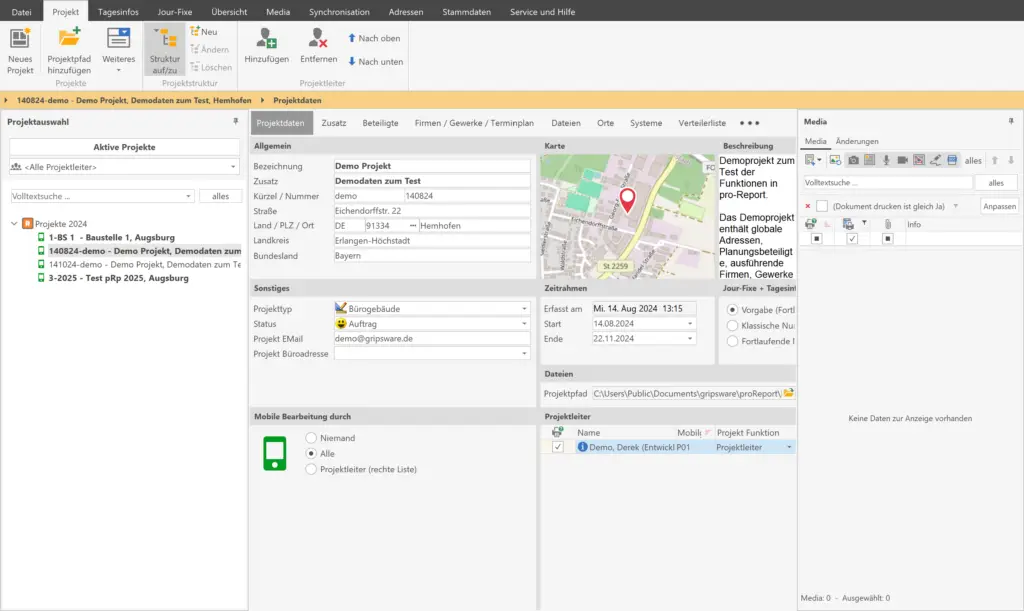Screen dimensions: 1024x611
Task: Switch to the Änderungen tab in Media
Action: point(857,141)
